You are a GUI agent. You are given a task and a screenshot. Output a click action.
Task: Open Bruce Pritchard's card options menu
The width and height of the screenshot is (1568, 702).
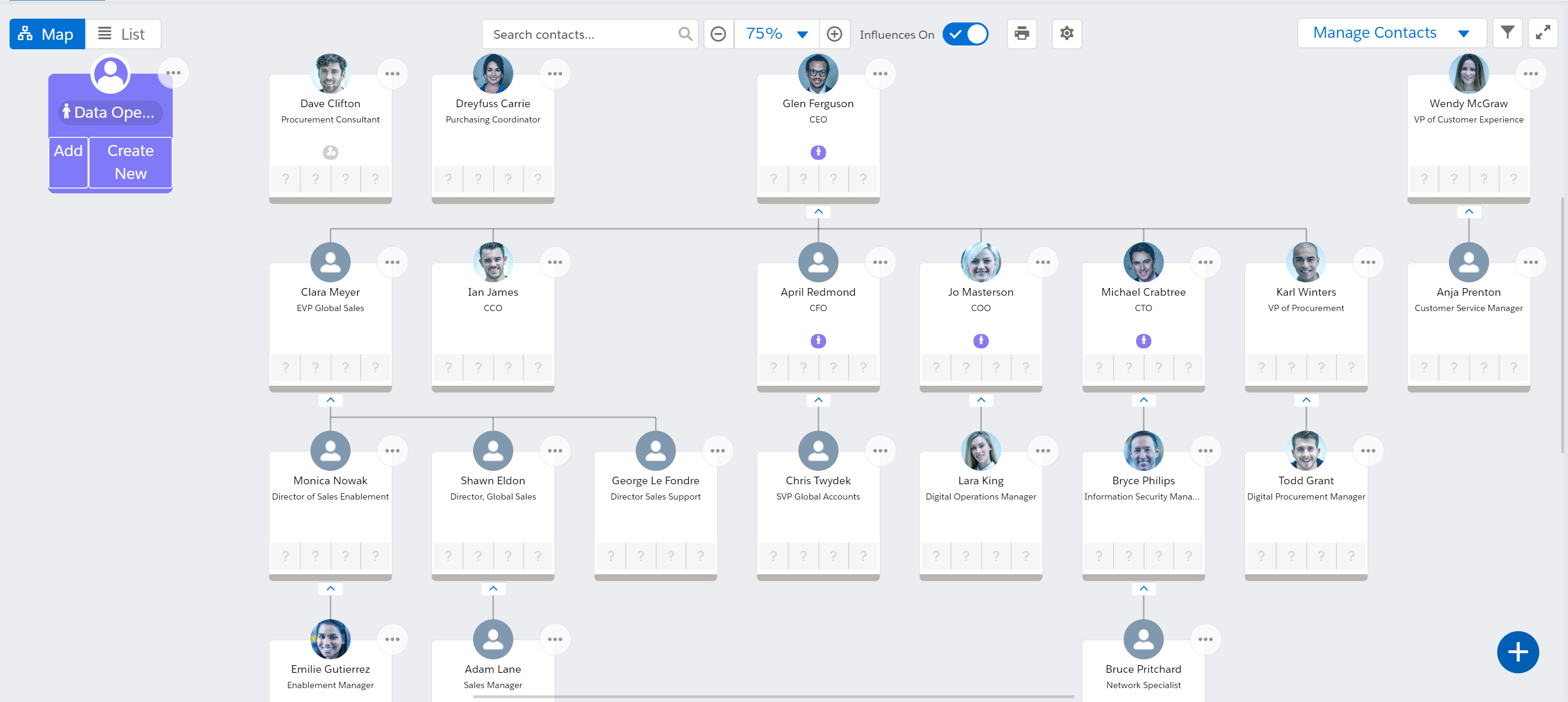pos(1205,640)
